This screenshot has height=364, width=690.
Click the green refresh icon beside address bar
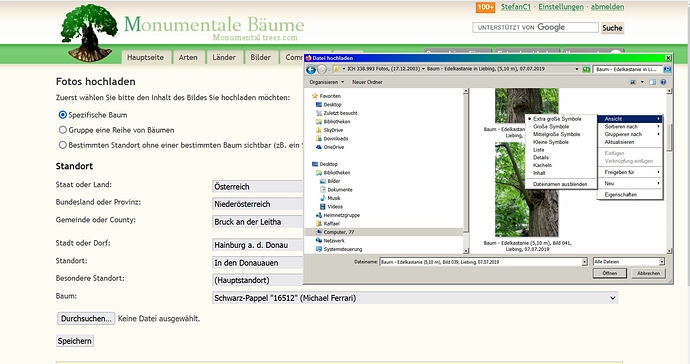pos(586,69)
